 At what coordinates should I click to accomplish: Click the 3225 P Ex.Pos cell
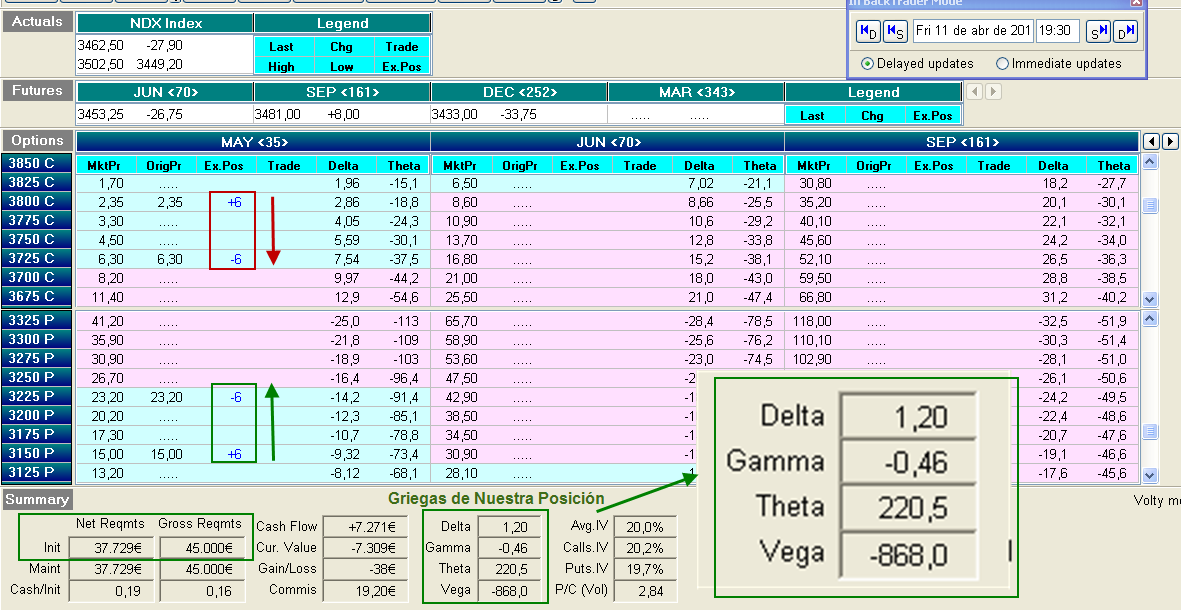pos(234,397)
